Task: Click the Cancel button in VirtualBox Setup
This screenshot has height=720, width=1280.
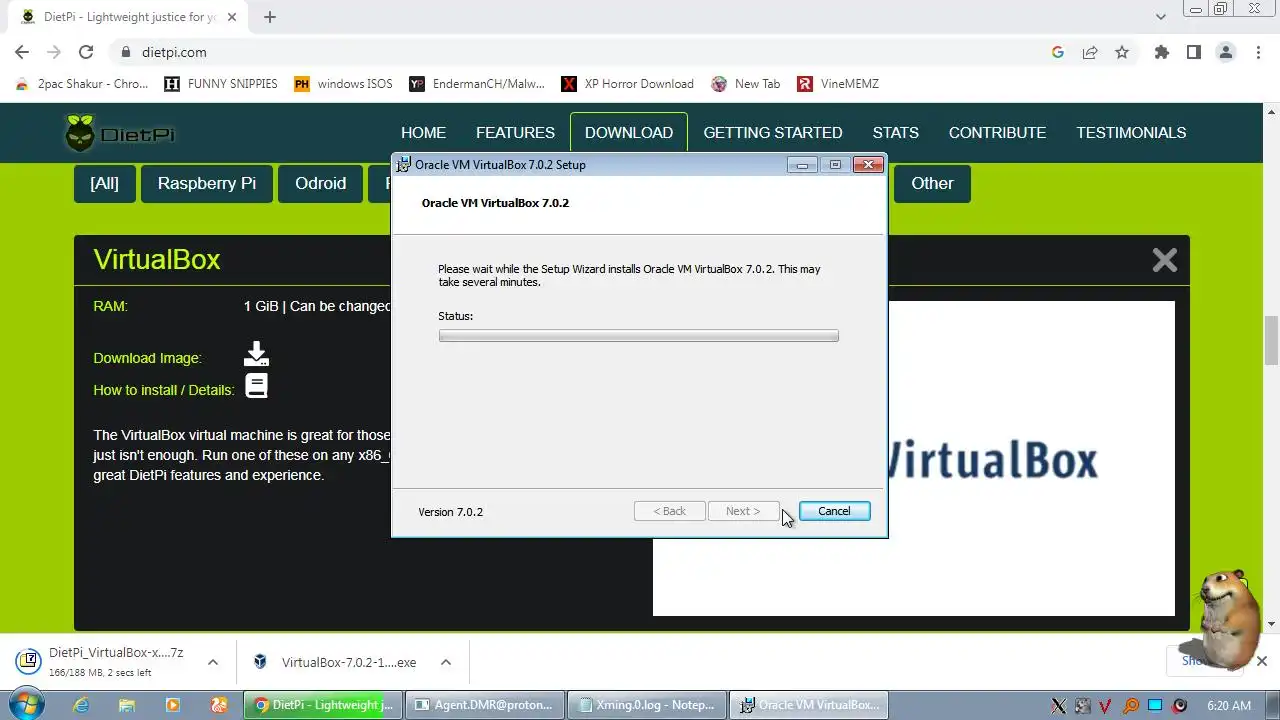Action: click(x=834, y=511)
